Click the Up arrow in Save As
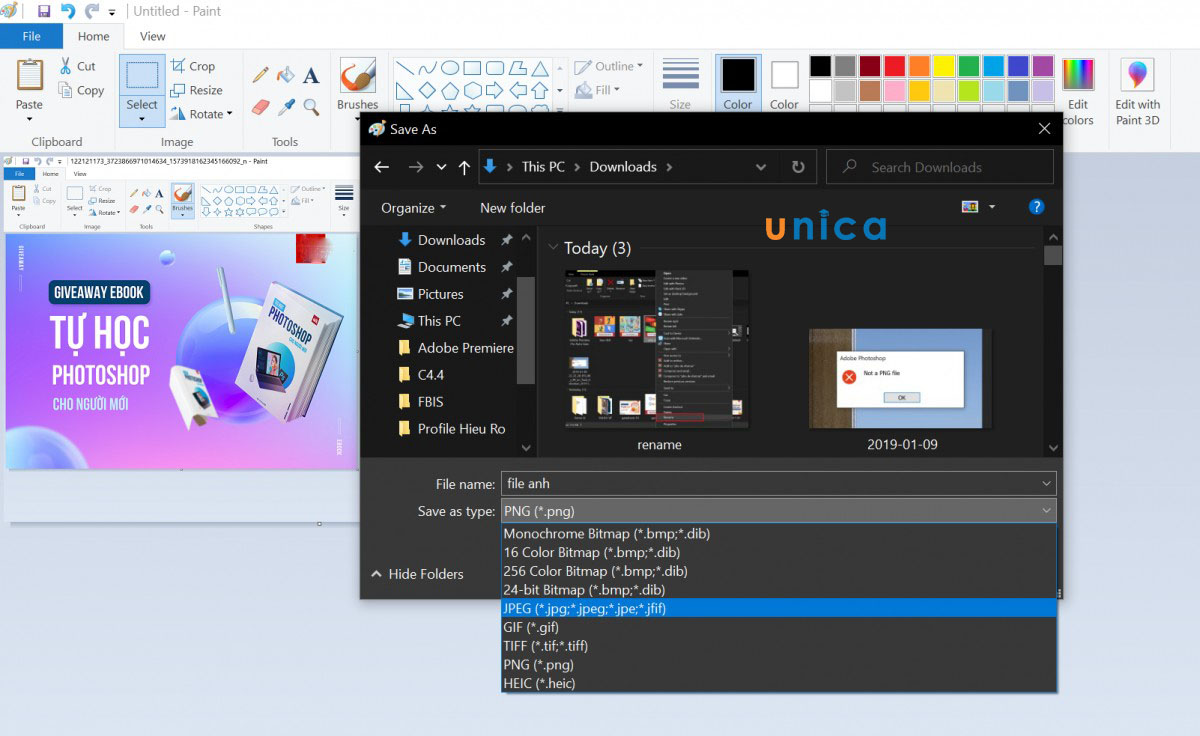 [464, 167]
